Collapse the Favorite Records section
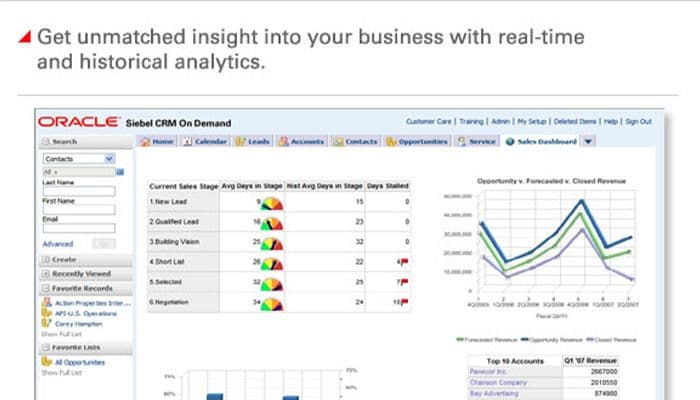The image size is (700, 400). [46, 288]
